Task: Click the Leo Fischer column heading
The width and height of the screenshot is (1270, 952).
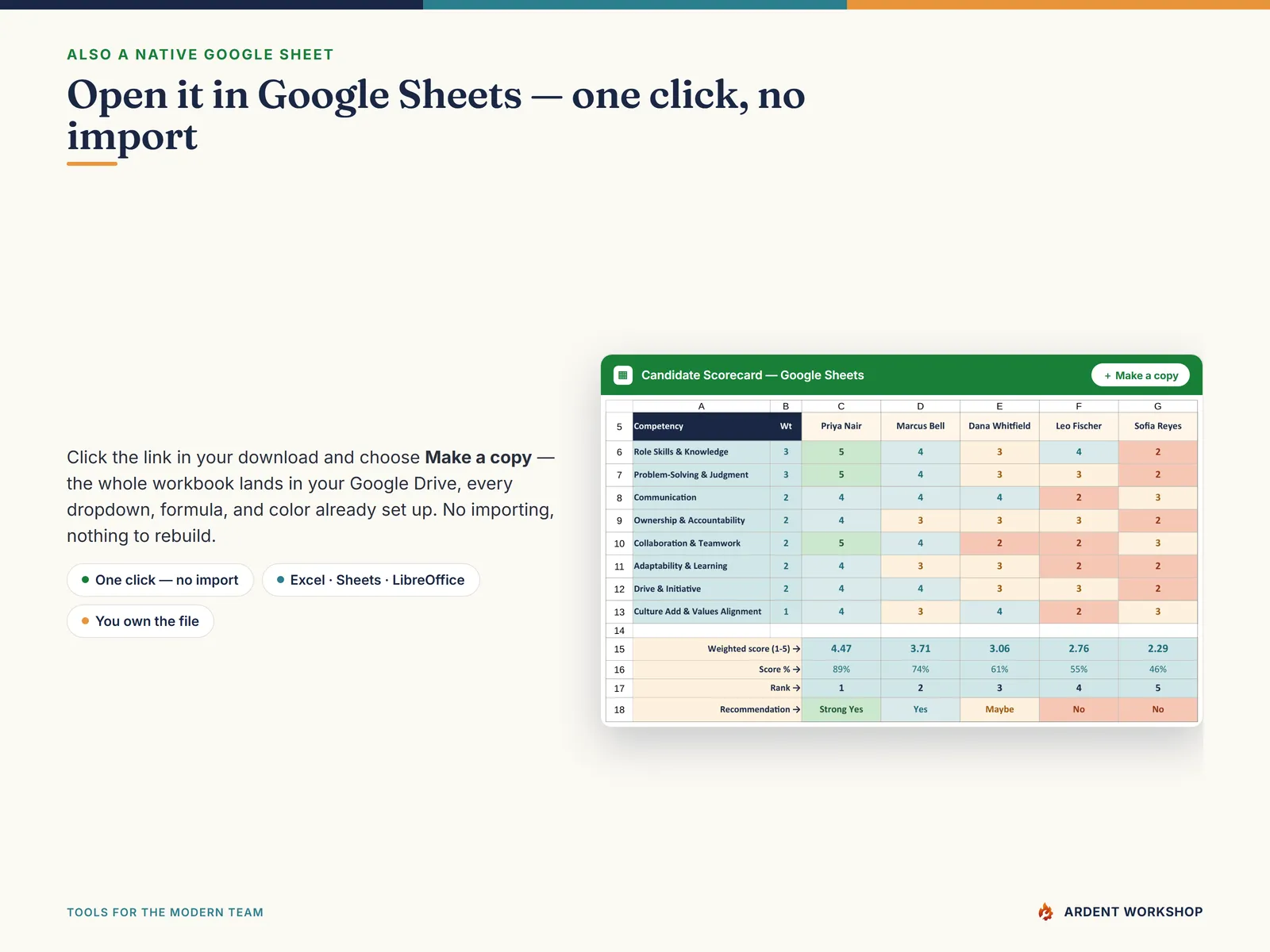Action: point(1079,426)
